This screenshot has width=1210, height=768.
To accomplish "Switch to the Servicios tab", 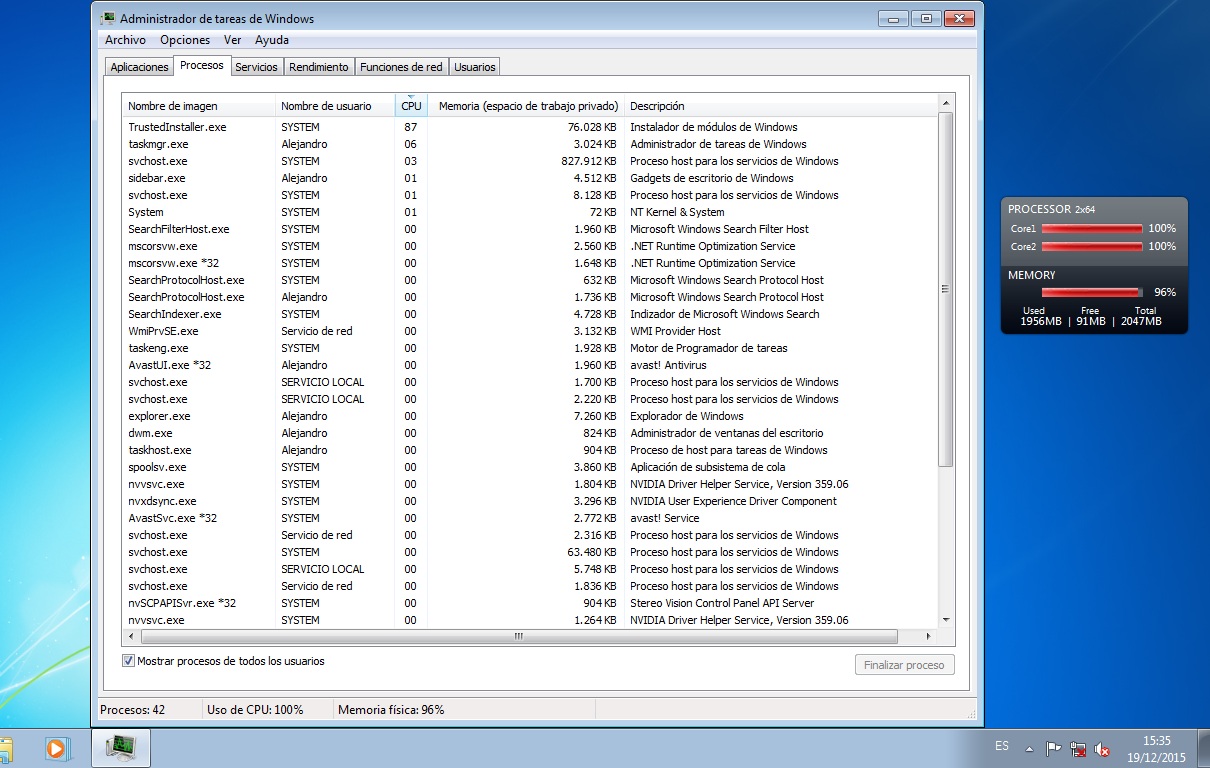I will 256,67.
